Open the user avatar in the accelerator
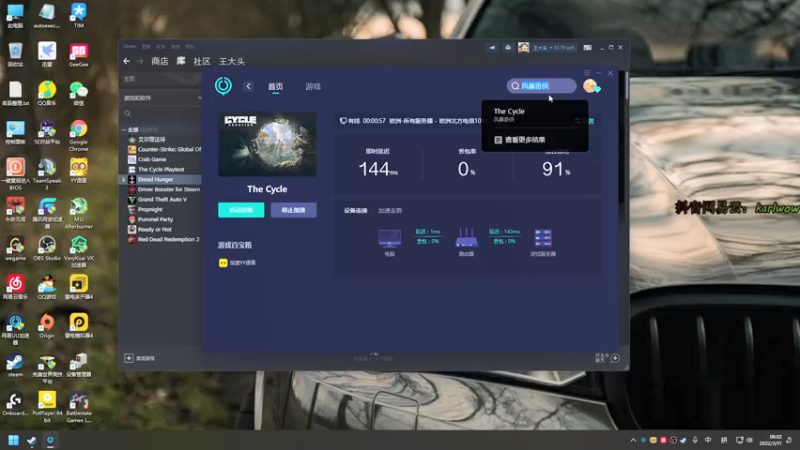 591,86
